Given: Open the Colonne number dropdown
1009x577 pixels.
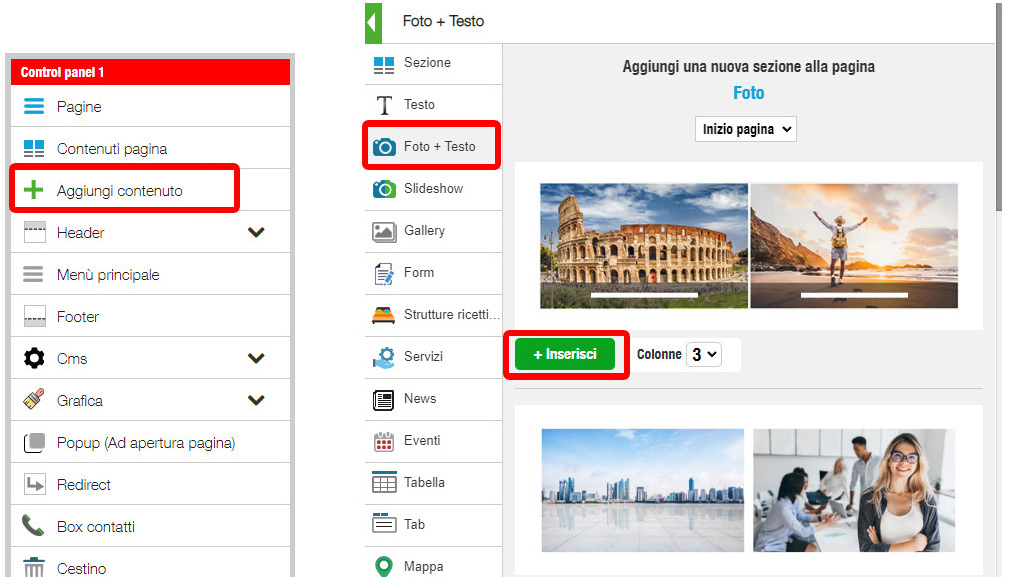Looking at the screenshot, I should click(704, 354).
